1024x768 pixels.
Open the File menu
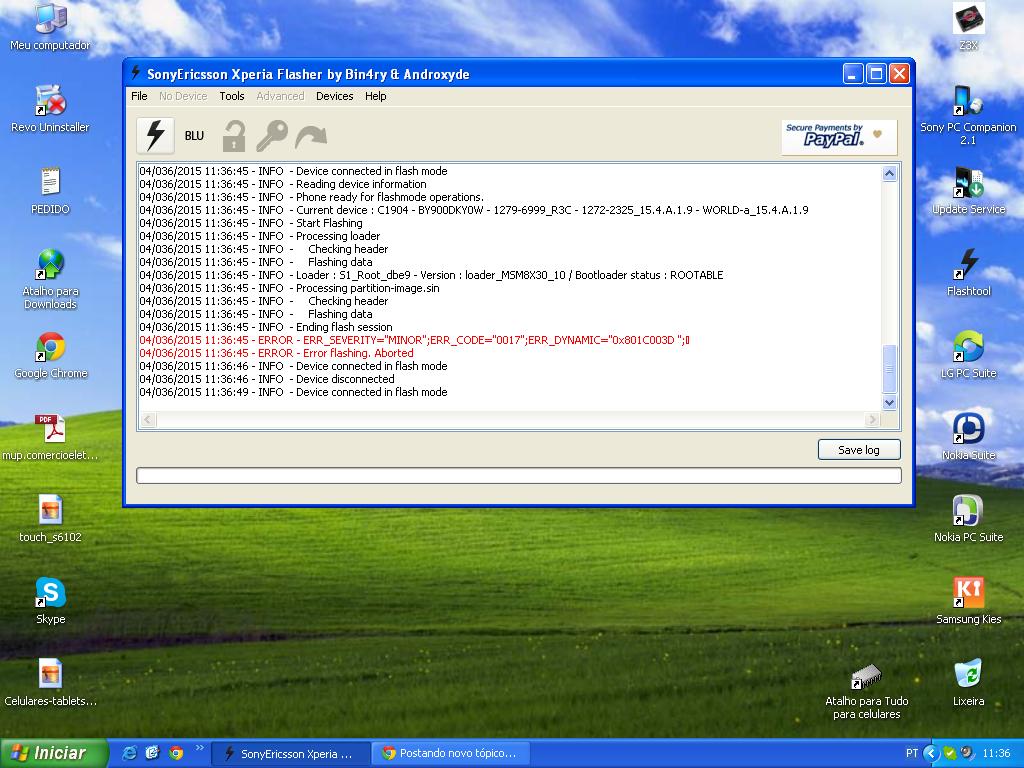coord(139,96)
